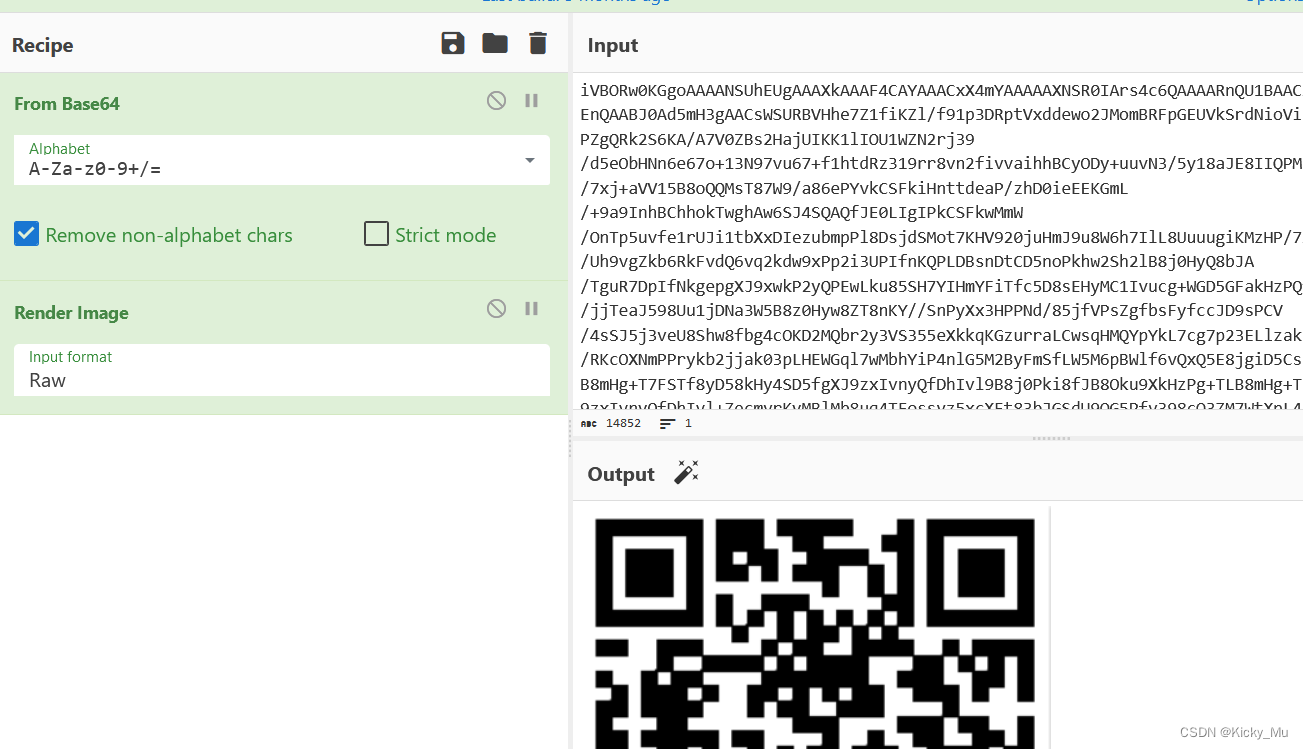Screen dimensions: 1303x749
Task: Open the Alphabet dropdown
Action: point(282,160)
